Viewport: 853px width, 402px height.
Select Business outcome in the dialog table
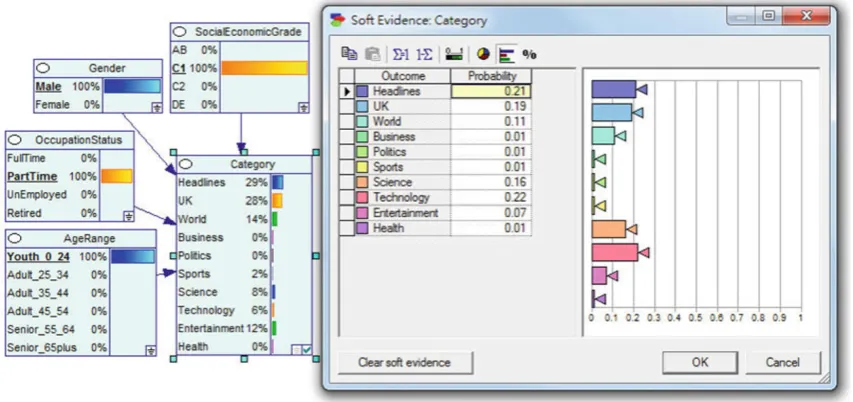pos(394,137)
